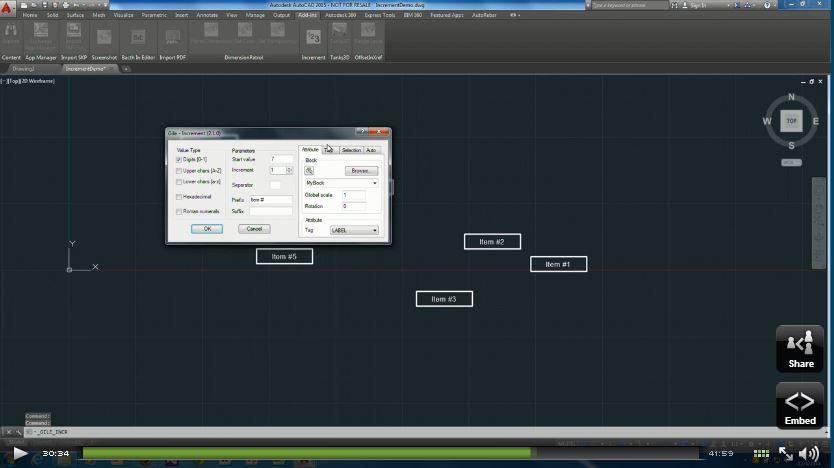Screen dimensions: 834x468
Task: Click Cancel in the Increment dialog
Action: (x=254, y=229)
